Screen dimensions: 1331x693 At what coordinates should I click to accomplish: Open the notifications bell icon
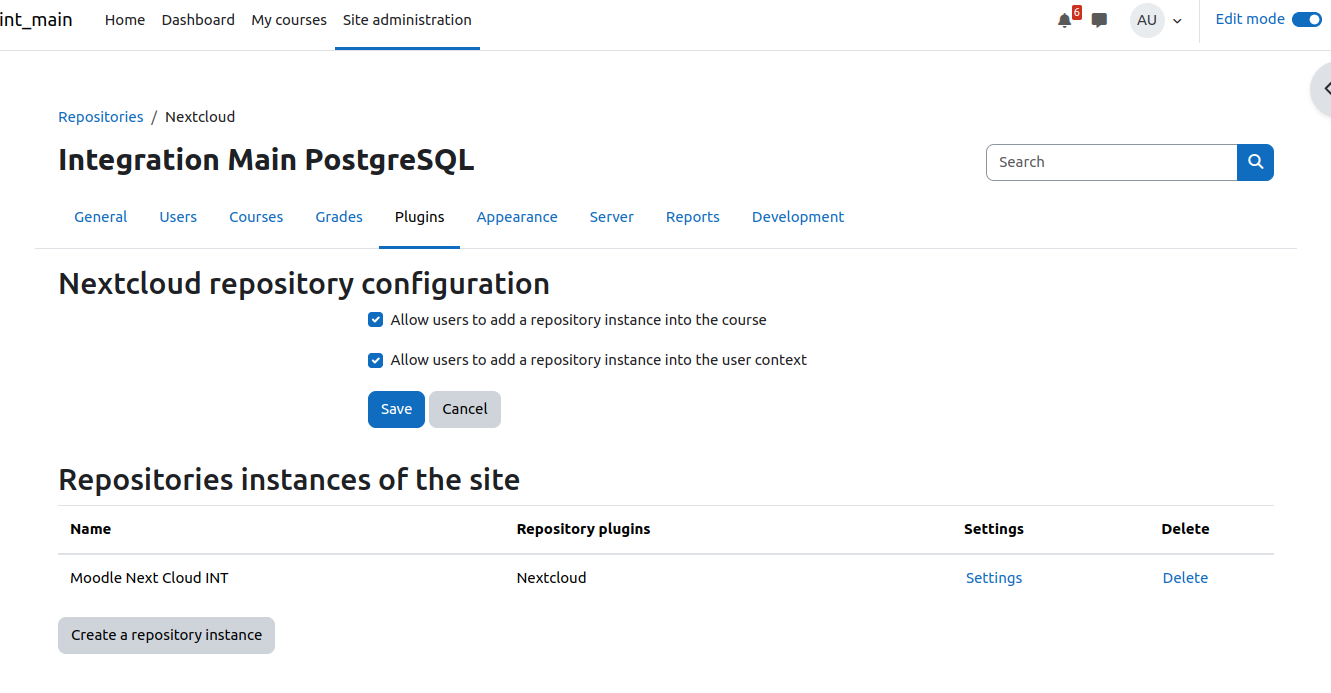click(x=1065, y=20)
